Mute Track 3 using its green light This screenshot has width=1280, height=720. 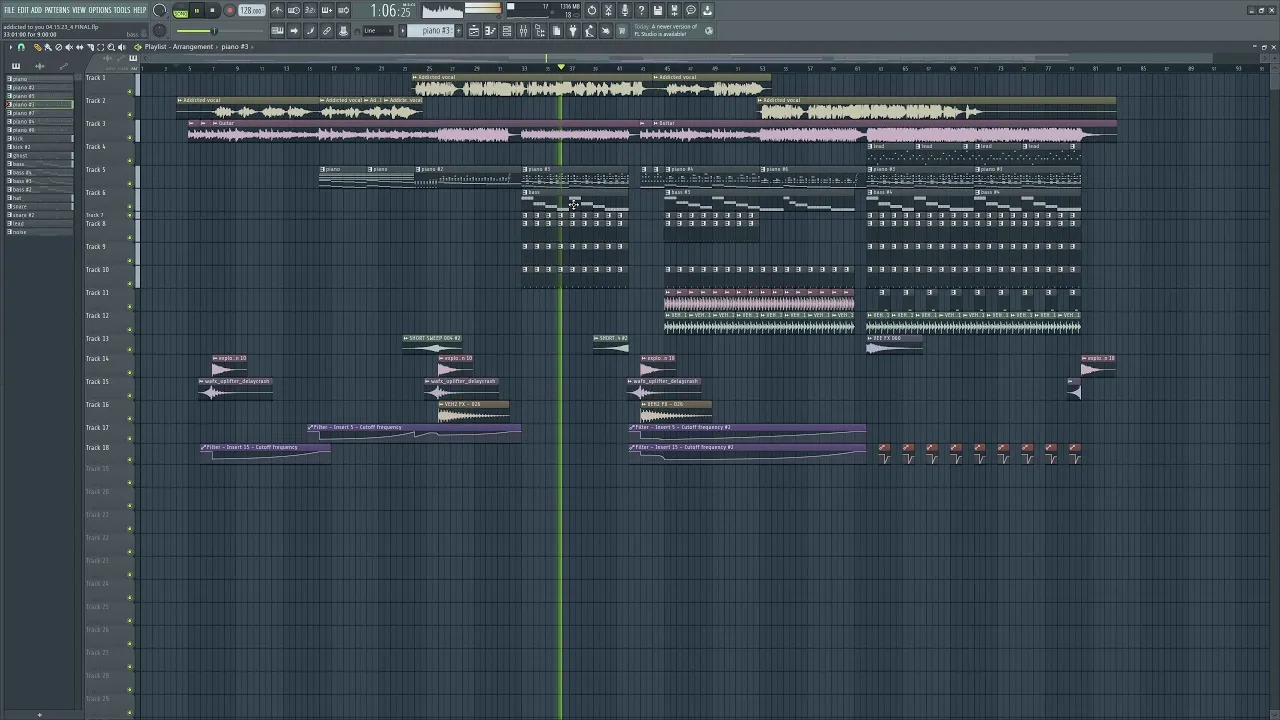[130, 137]
